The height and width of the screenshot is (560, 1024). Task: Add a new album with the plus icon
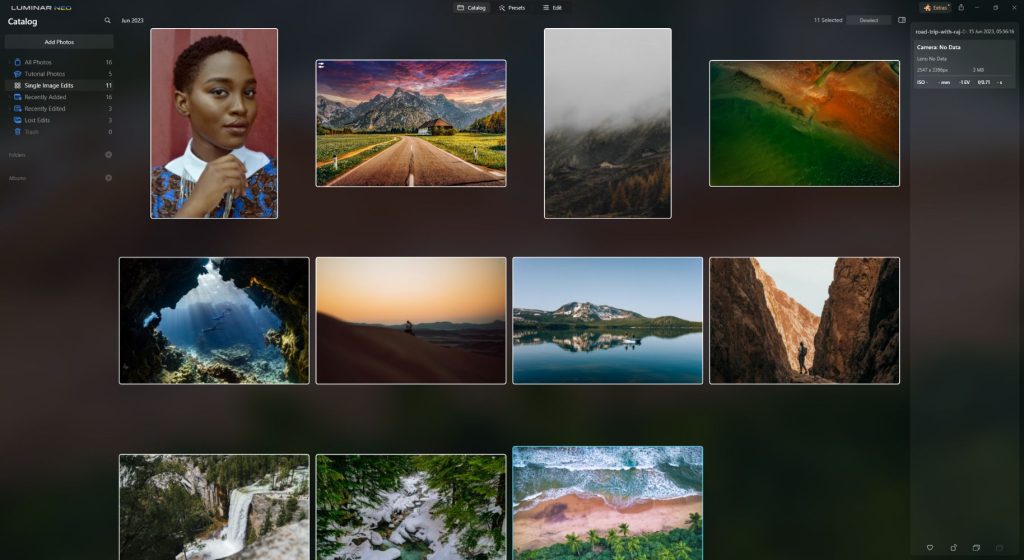pos(108,178)
